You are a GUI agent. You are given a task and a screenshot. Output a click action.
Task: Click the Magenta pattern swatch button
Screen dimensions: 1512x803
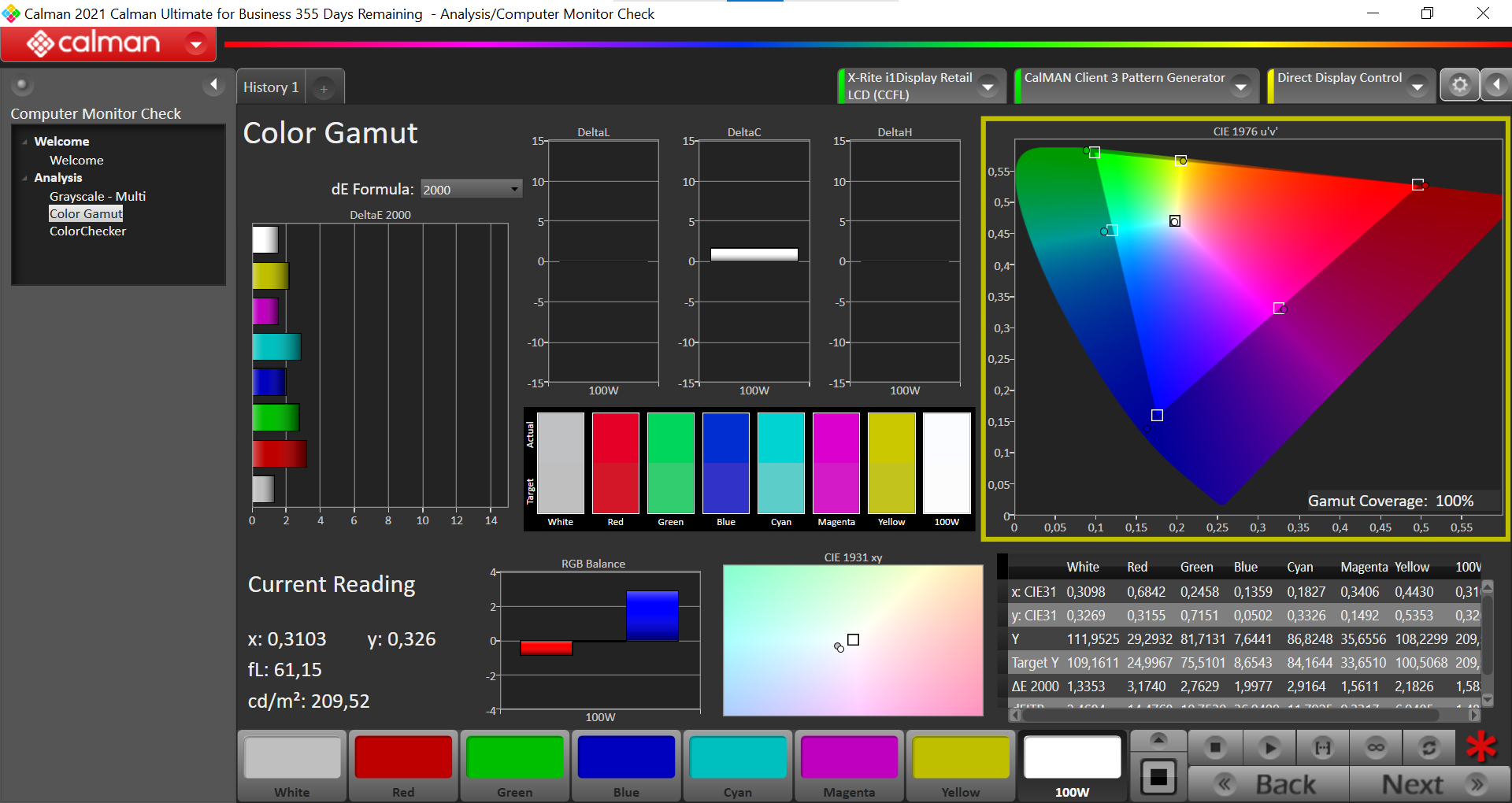(849, 766)
